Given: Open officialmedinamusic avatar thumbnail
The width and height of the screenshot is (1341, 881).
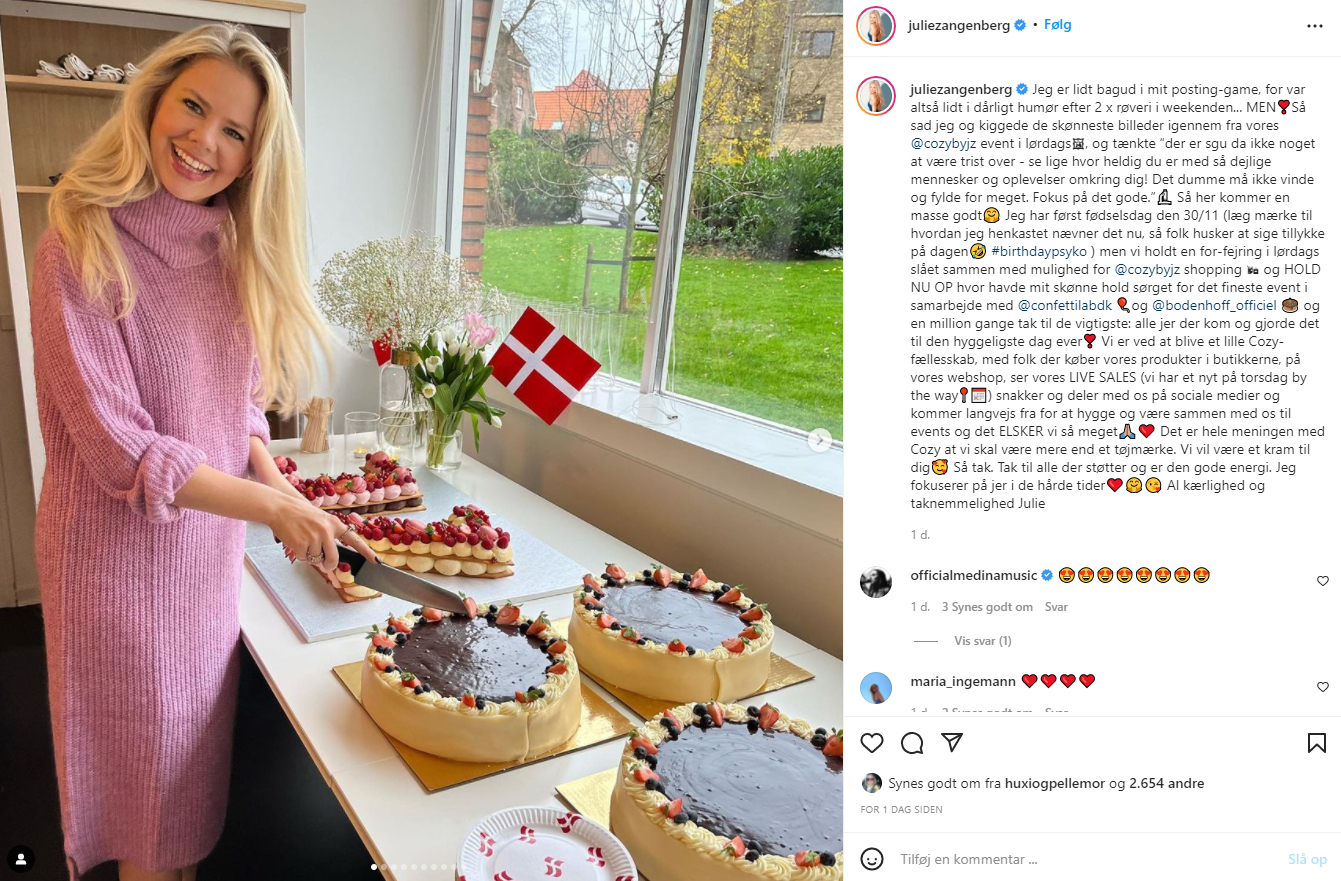Looking at the screenshot, I should (876, 582).
